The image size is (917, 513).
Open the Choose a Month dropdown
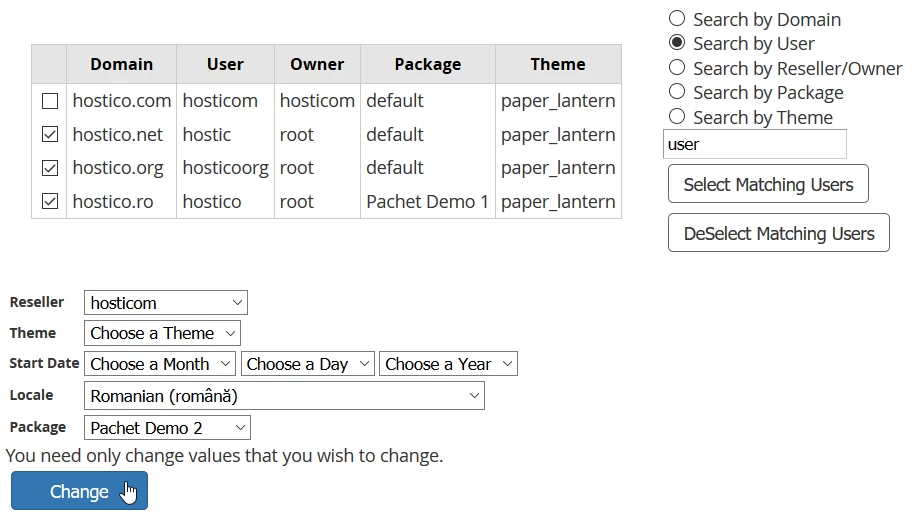pyautogui.click(x=160, y=364)
